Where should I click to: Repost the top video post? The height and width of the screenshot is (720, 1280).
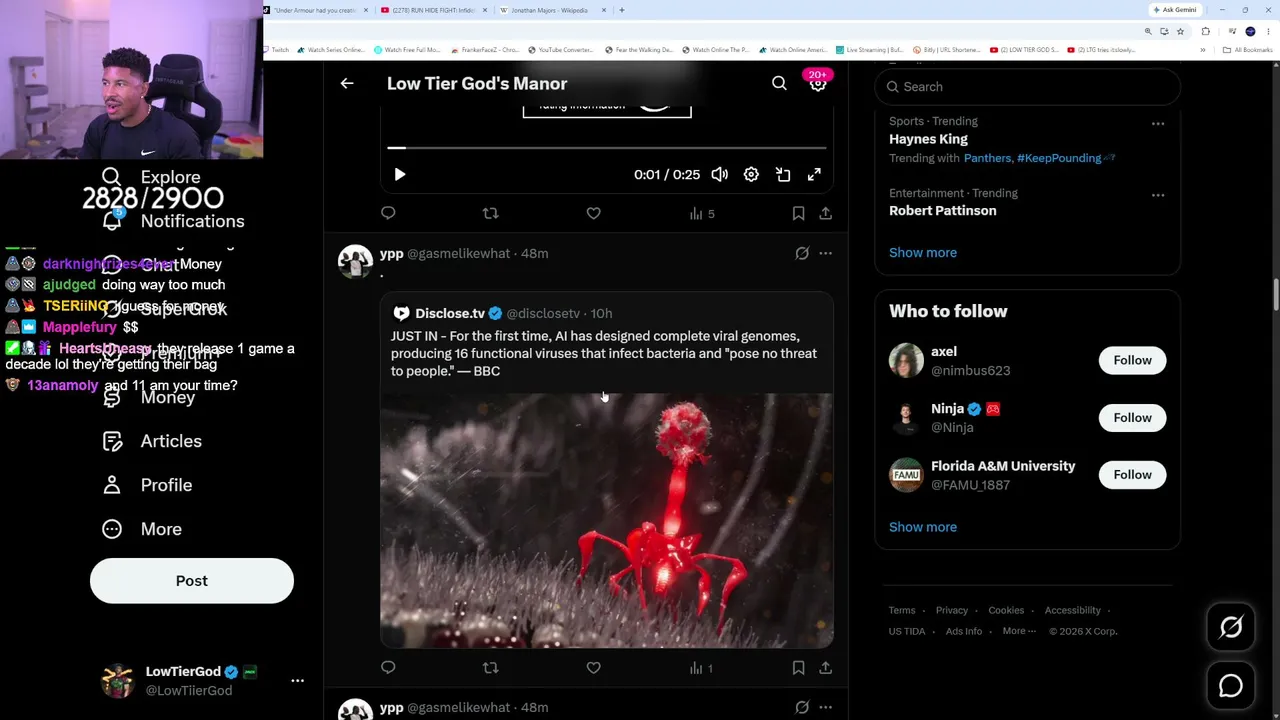pos(490,213)
